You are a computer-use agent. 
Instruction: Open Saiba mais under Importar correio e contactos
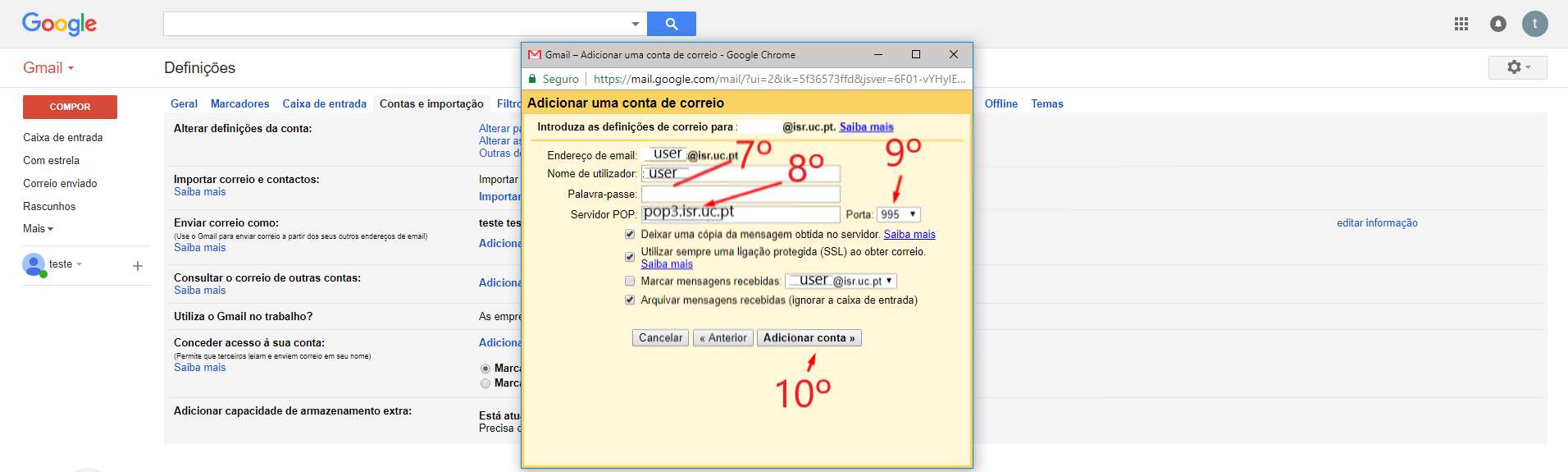point(199,192)
